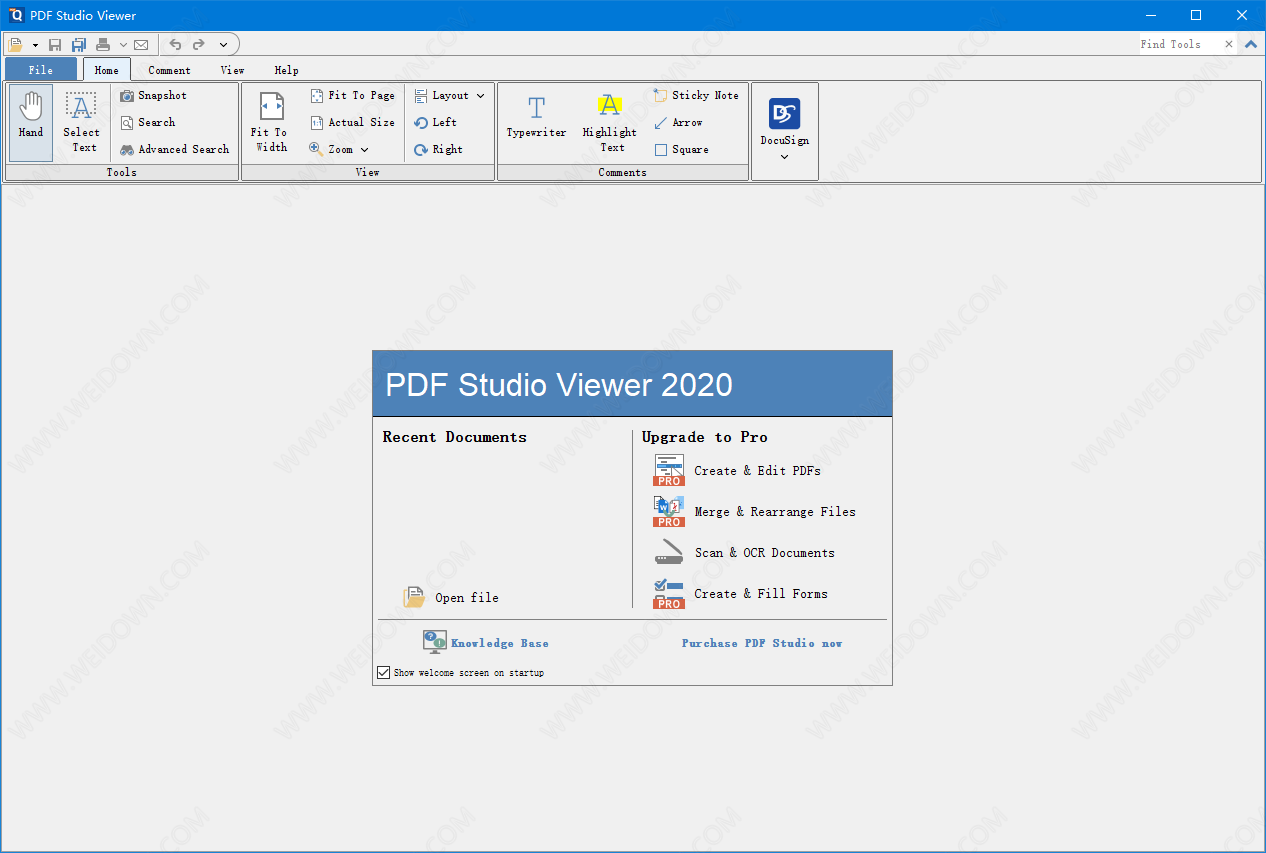Click the Save icon in quick access toolbar
The width and height of the screenshot is (1266, 853).
click(x=55, y=44)
